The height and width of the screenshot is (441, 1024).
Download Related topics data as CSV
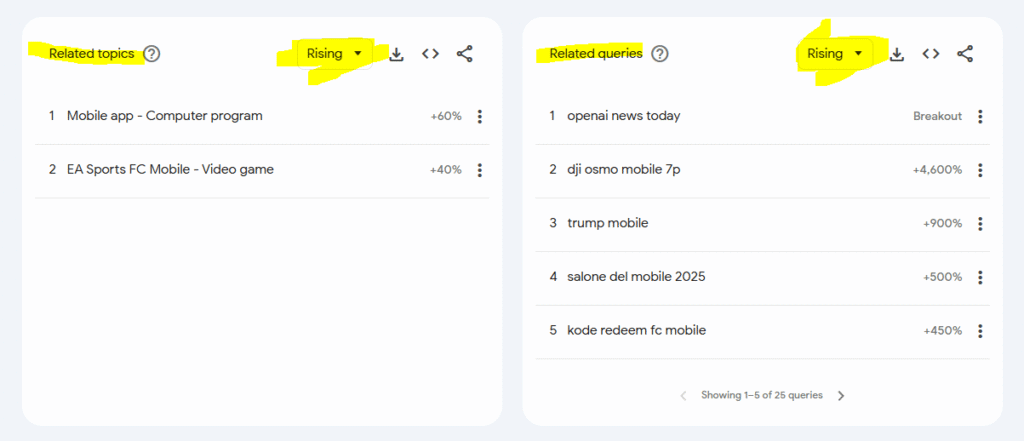(396, 54)
